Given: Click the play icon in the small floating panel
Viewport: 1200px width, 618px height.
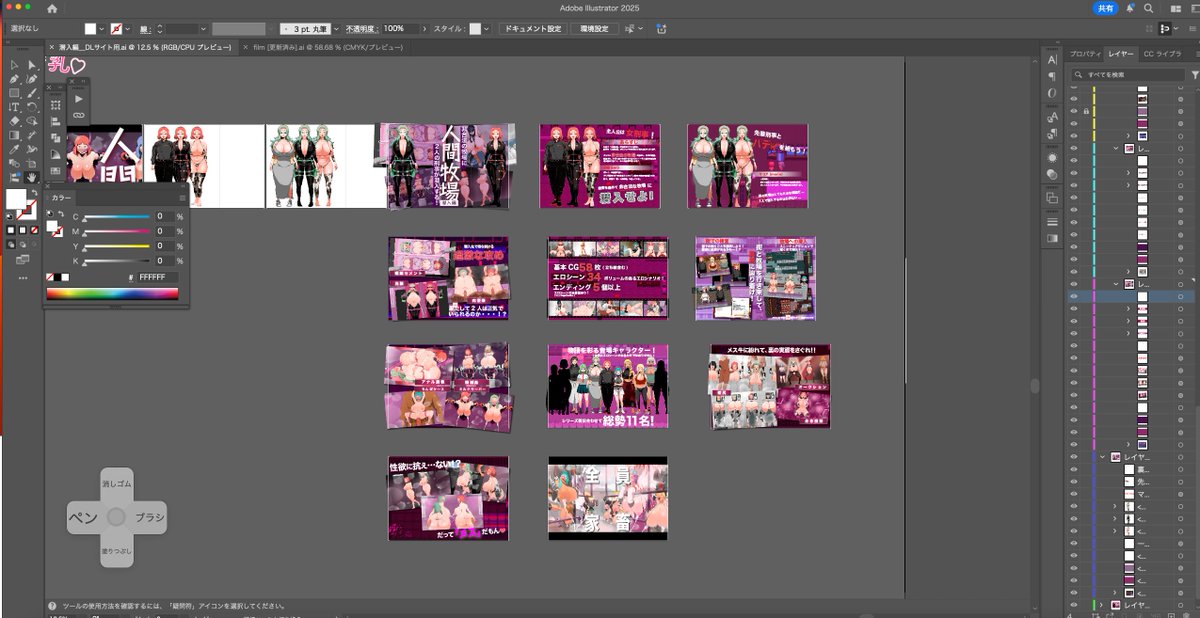Looking at the screenshot, I should point(79,99).
